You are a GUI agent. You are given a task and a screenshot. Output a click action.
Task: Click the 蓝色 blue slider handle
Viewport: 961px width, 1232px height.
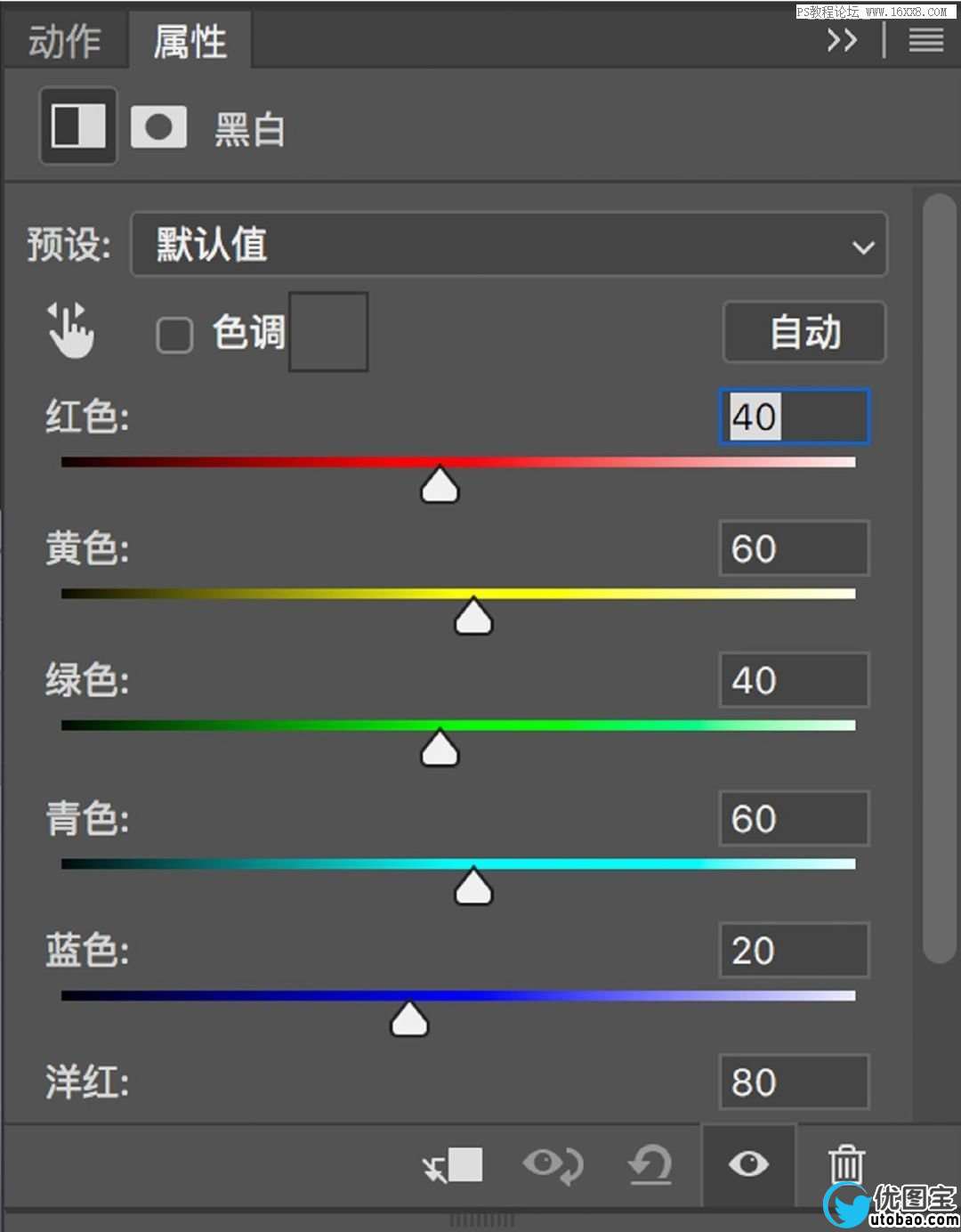[x=409, y=1019]
